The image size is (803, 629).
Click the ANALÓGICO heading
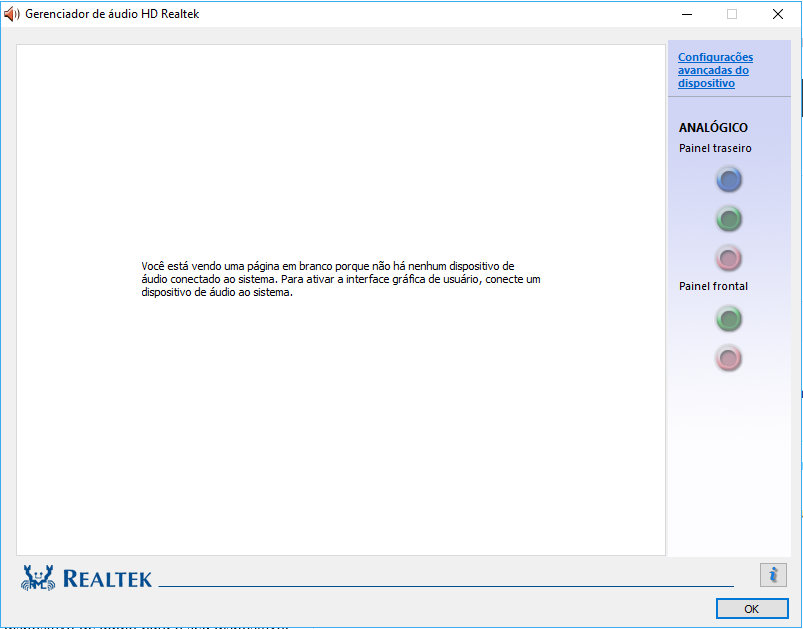(713, 127)
